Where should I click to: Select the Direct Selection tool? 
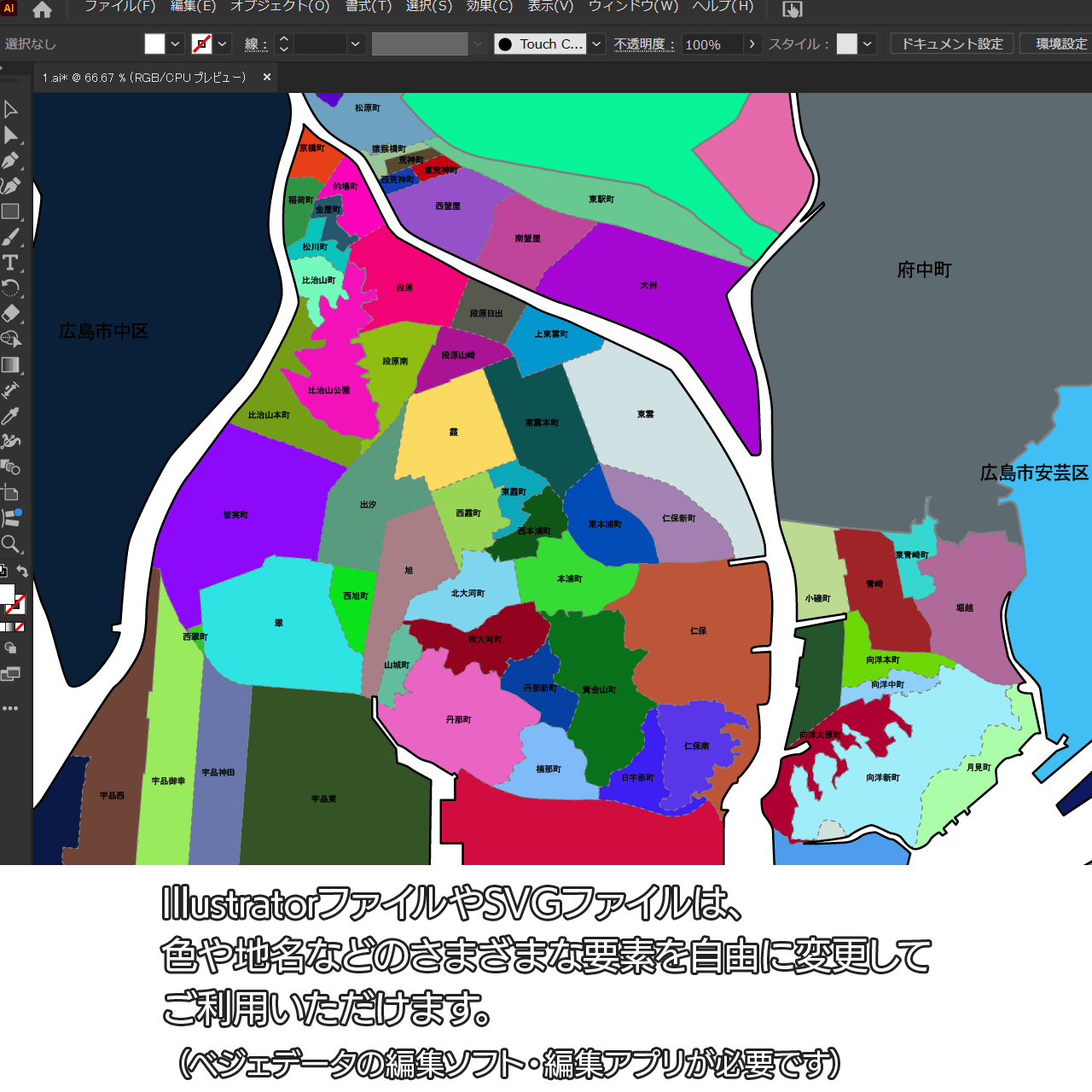tap(11, 135)
